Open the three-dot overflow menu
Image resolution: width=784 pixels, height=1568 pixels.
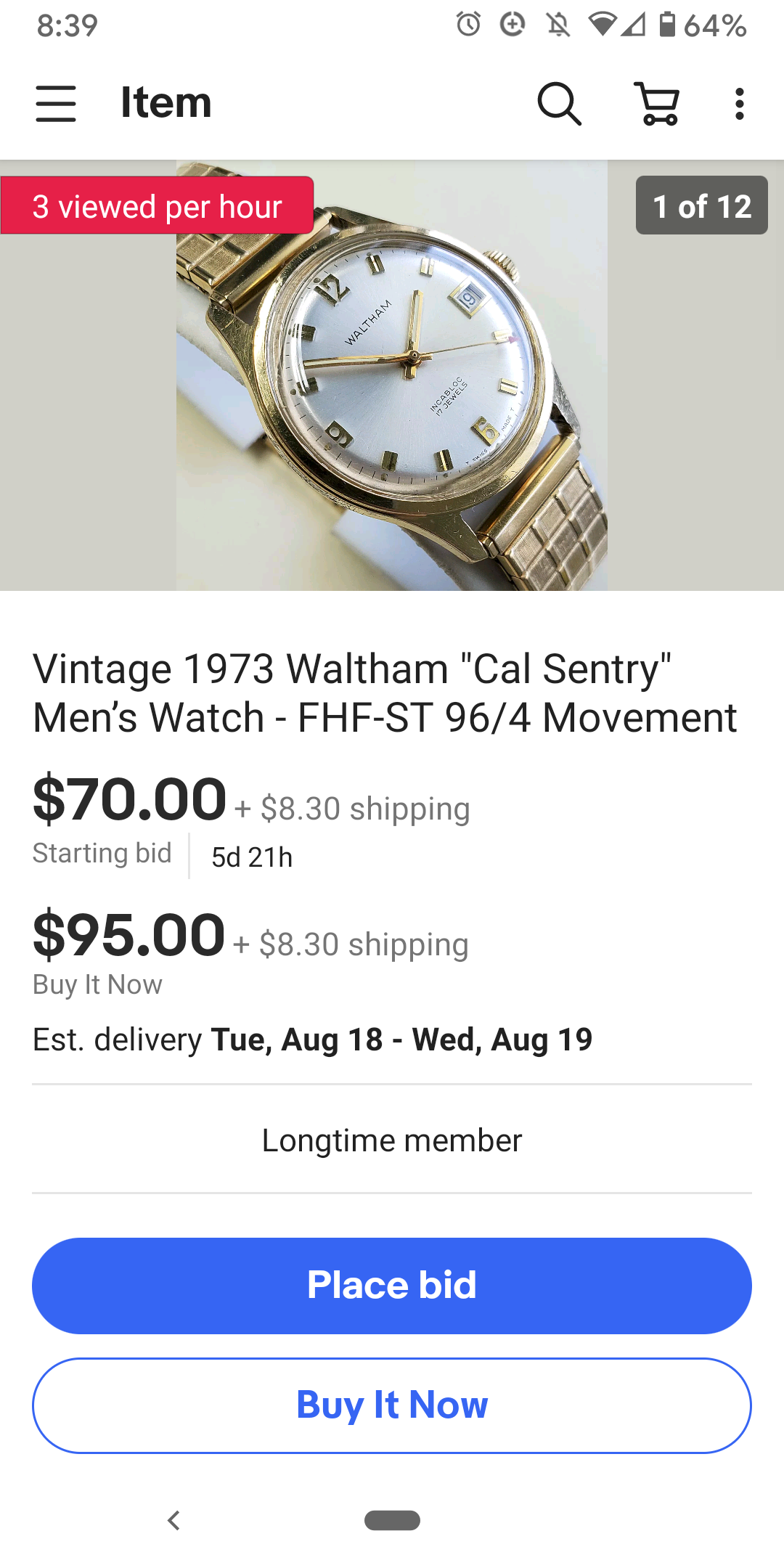tap(739, 103)
